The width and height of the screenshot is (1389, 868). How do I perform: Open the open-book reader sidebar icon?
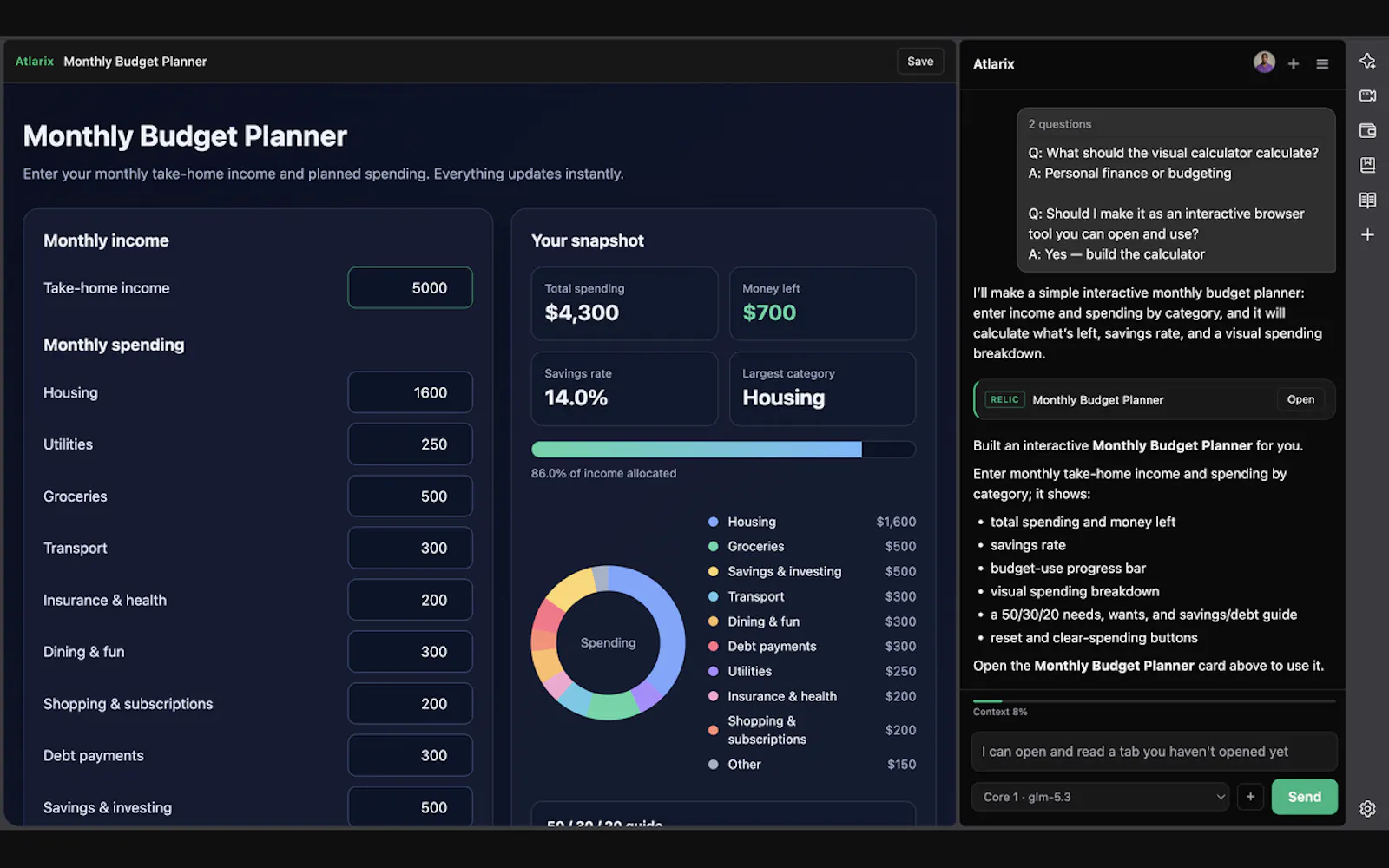point(1367,201)
